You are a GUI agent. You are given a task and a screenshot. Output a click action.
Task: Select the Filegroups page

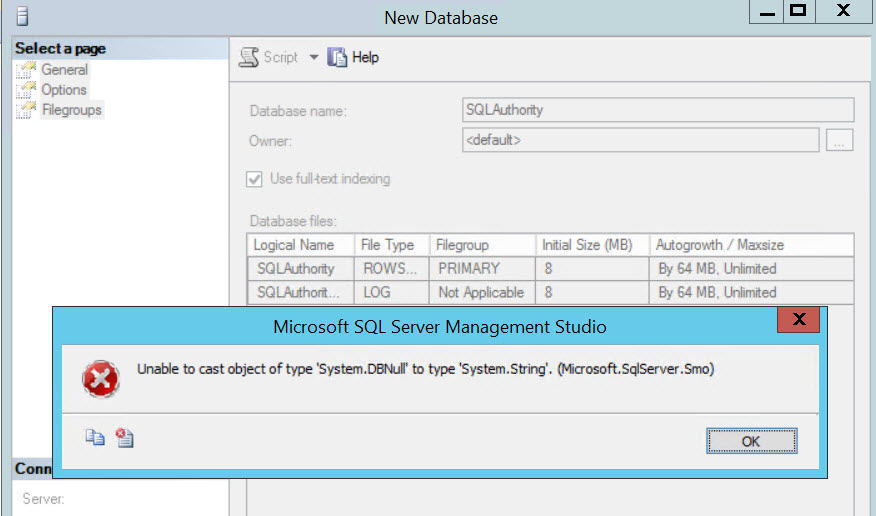point(72,110)
